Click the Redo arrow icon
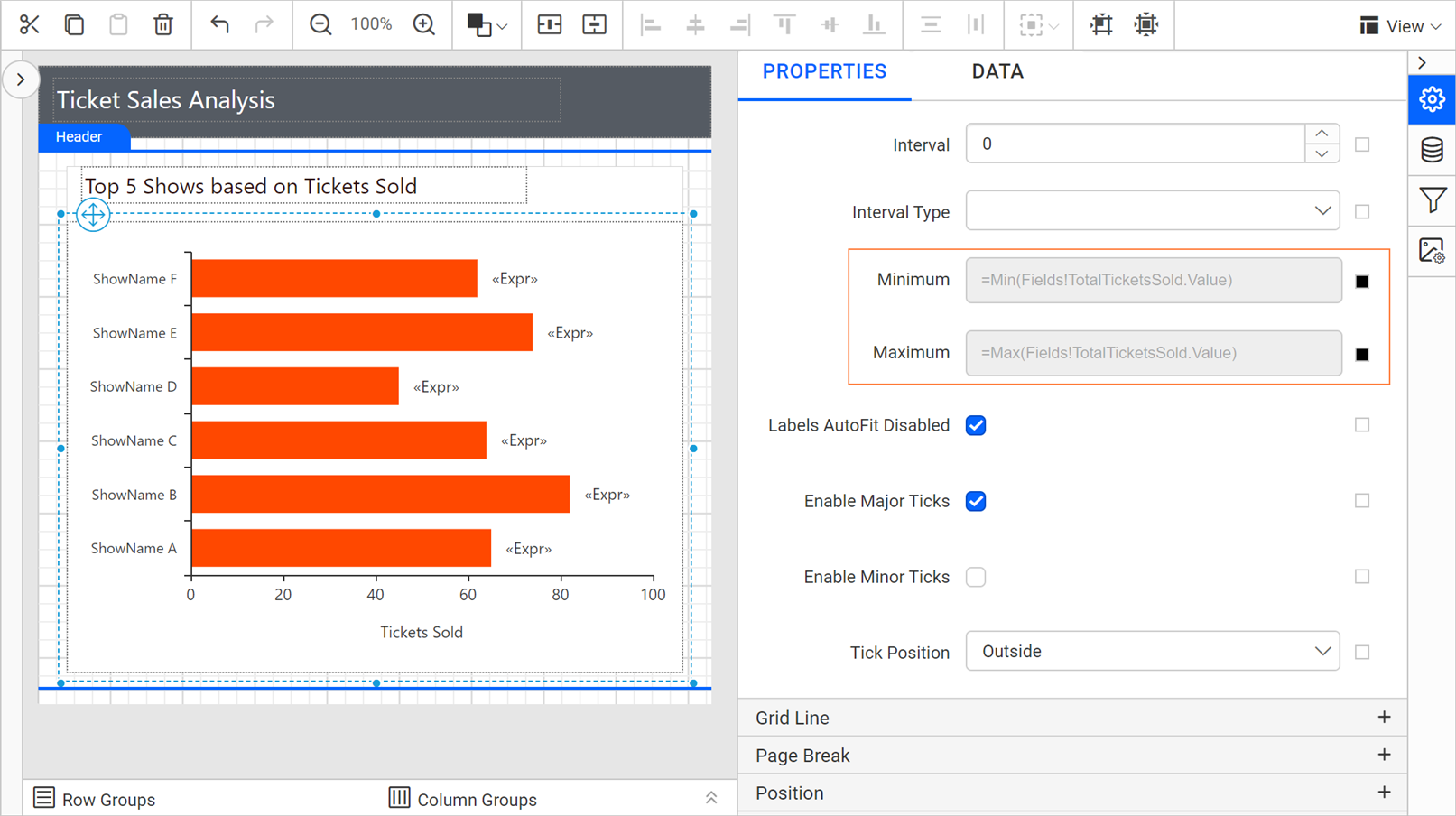 tap(264, 24)
